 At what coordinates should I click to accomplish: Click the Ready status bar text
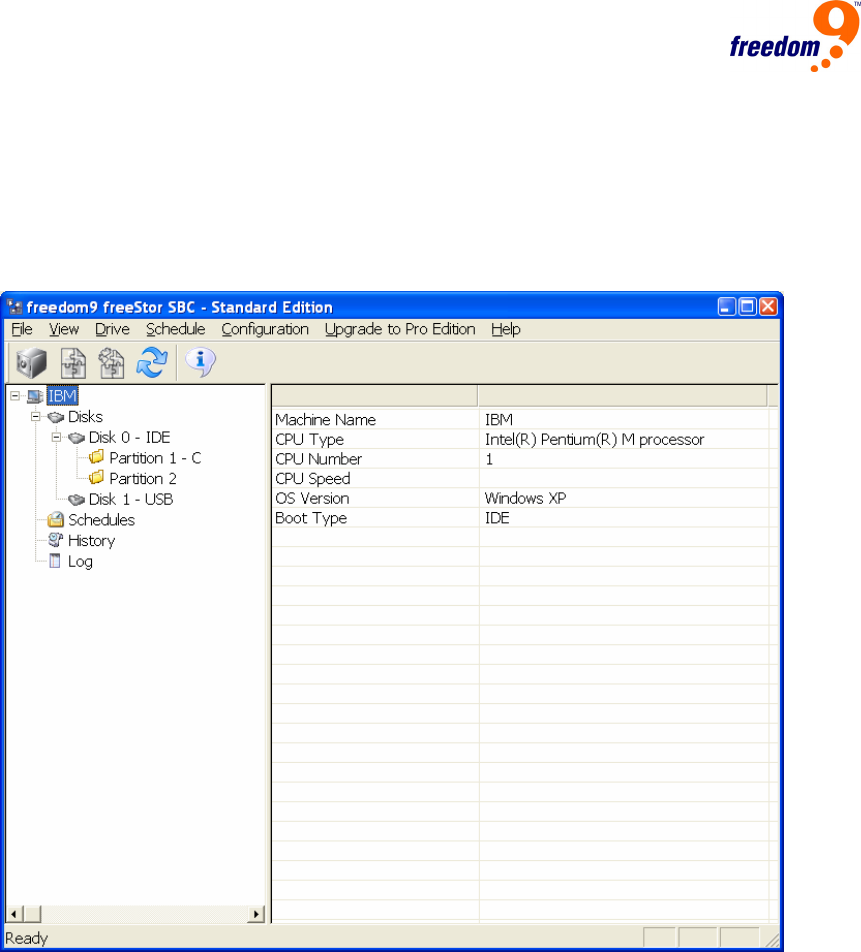[27, 939]
